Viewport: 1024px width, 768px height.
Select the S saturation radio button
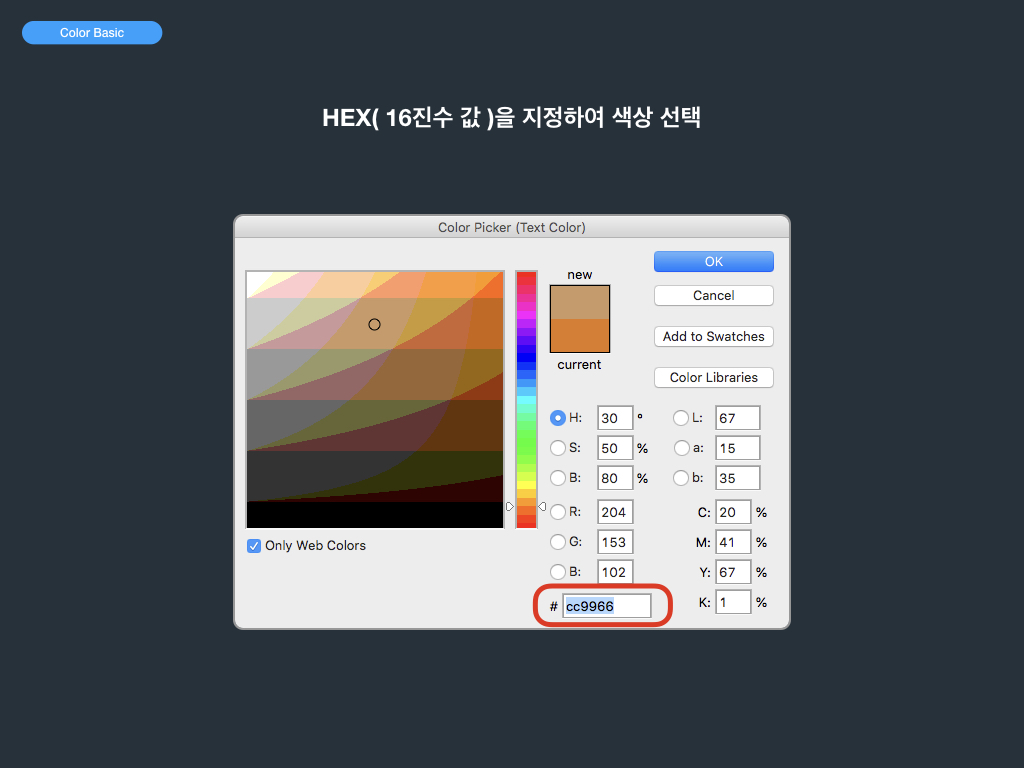pyautogui.click(x=558, y=448)
